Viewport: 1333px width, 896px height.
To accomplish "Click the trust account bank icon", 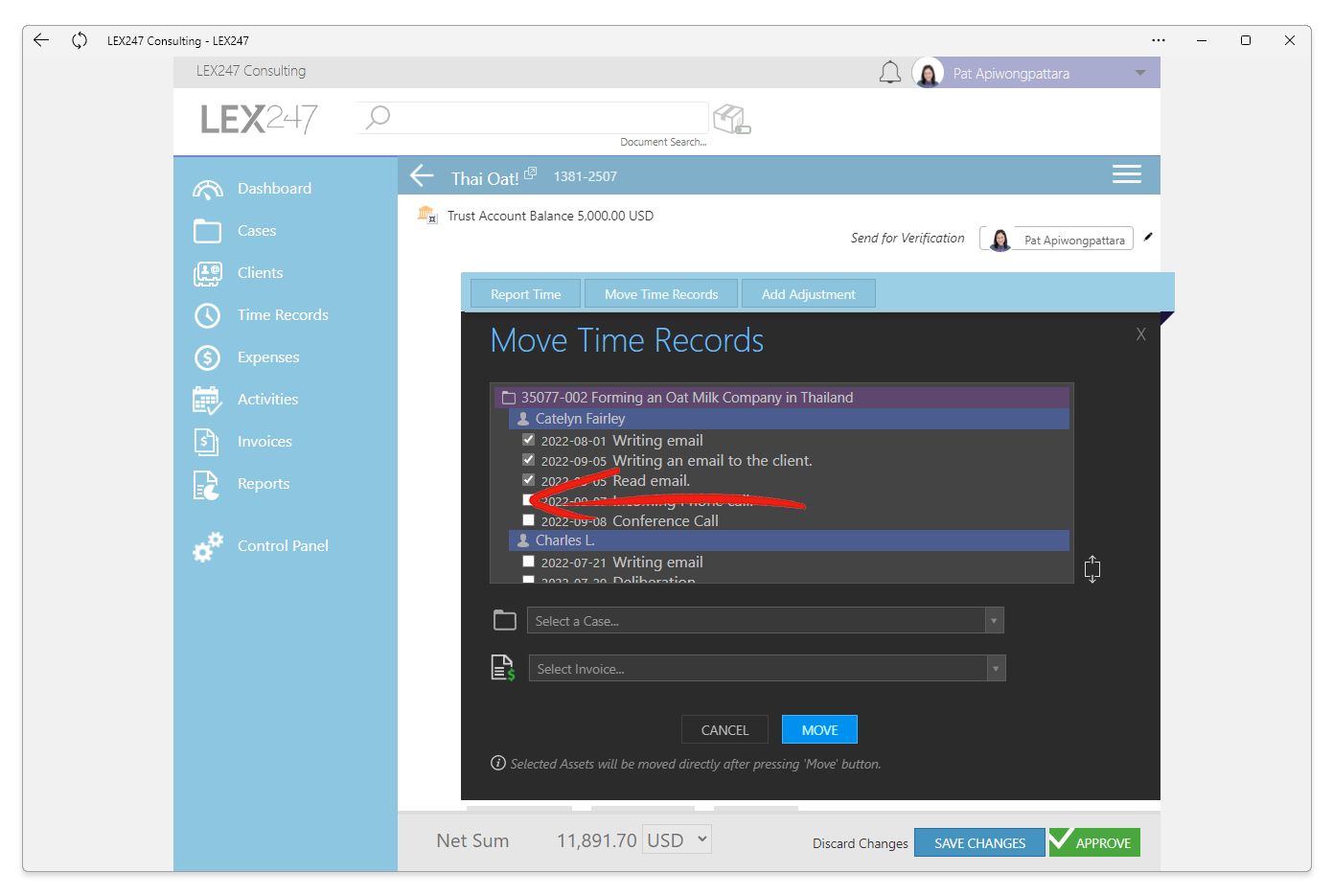I will coord(427,215).
